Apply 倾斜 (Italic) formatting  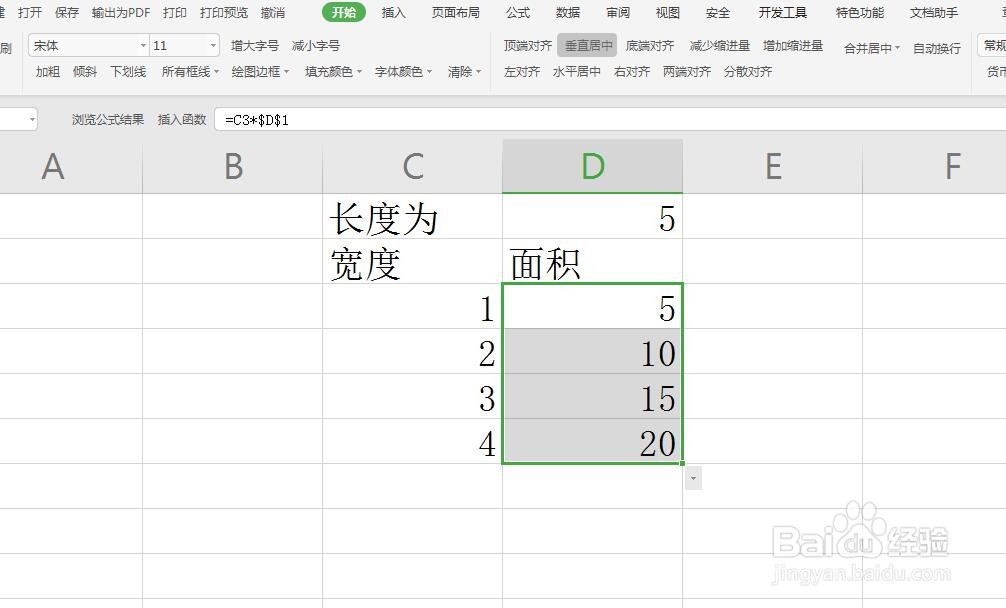(x=85, y=71)
